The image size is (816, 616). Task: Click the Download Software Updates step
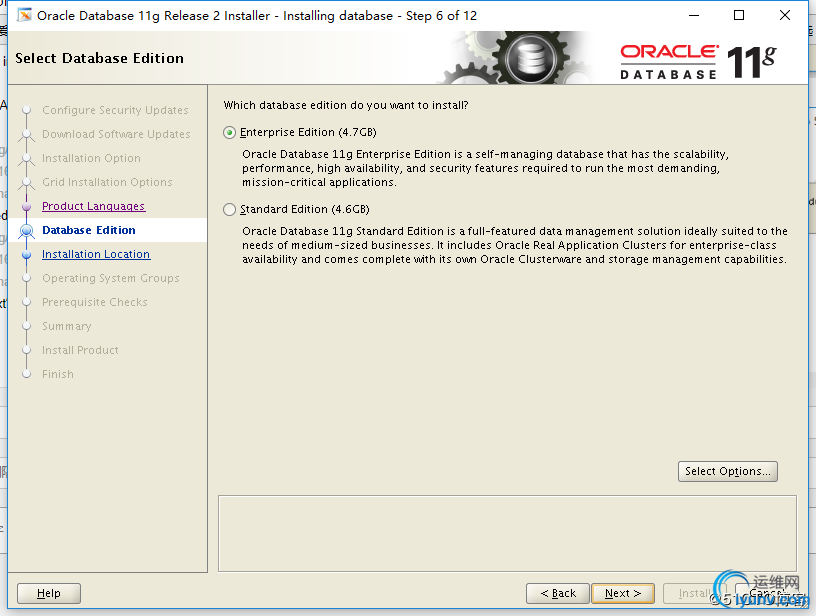(x=116, y=134)
